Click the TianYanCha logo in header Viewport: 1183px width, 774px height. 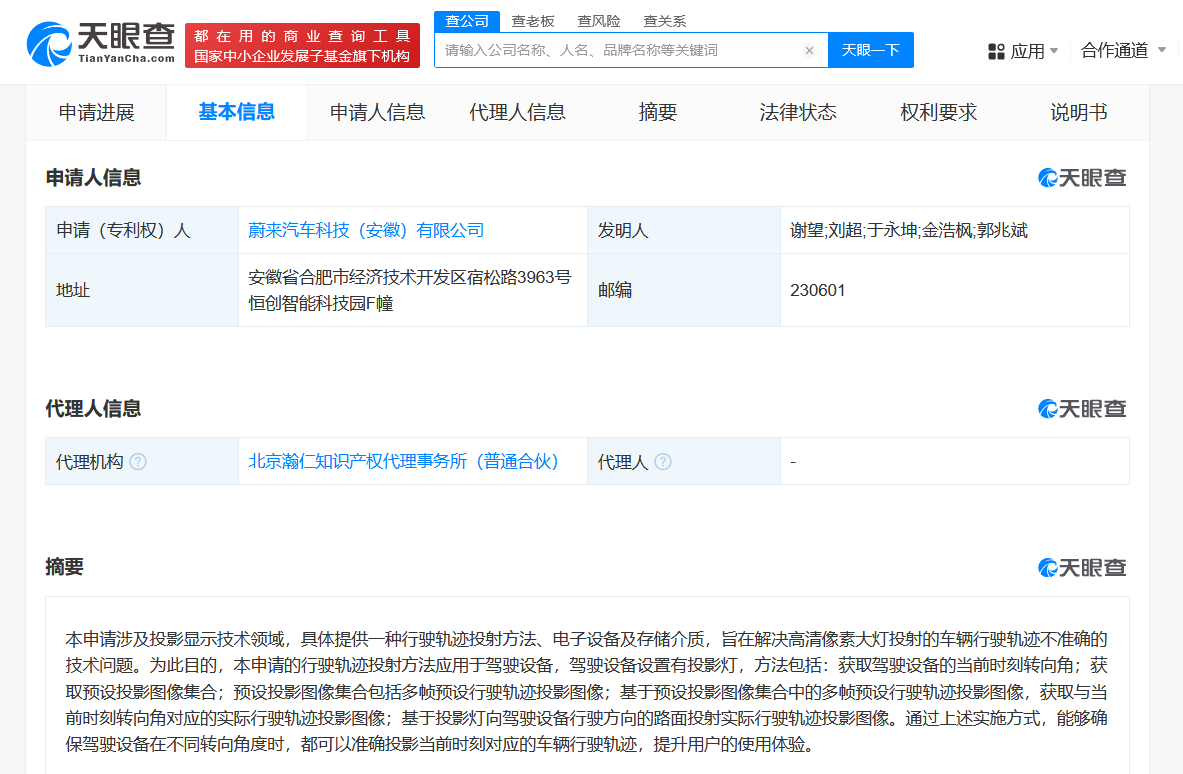pyautogui.click(x=100, y=44)
